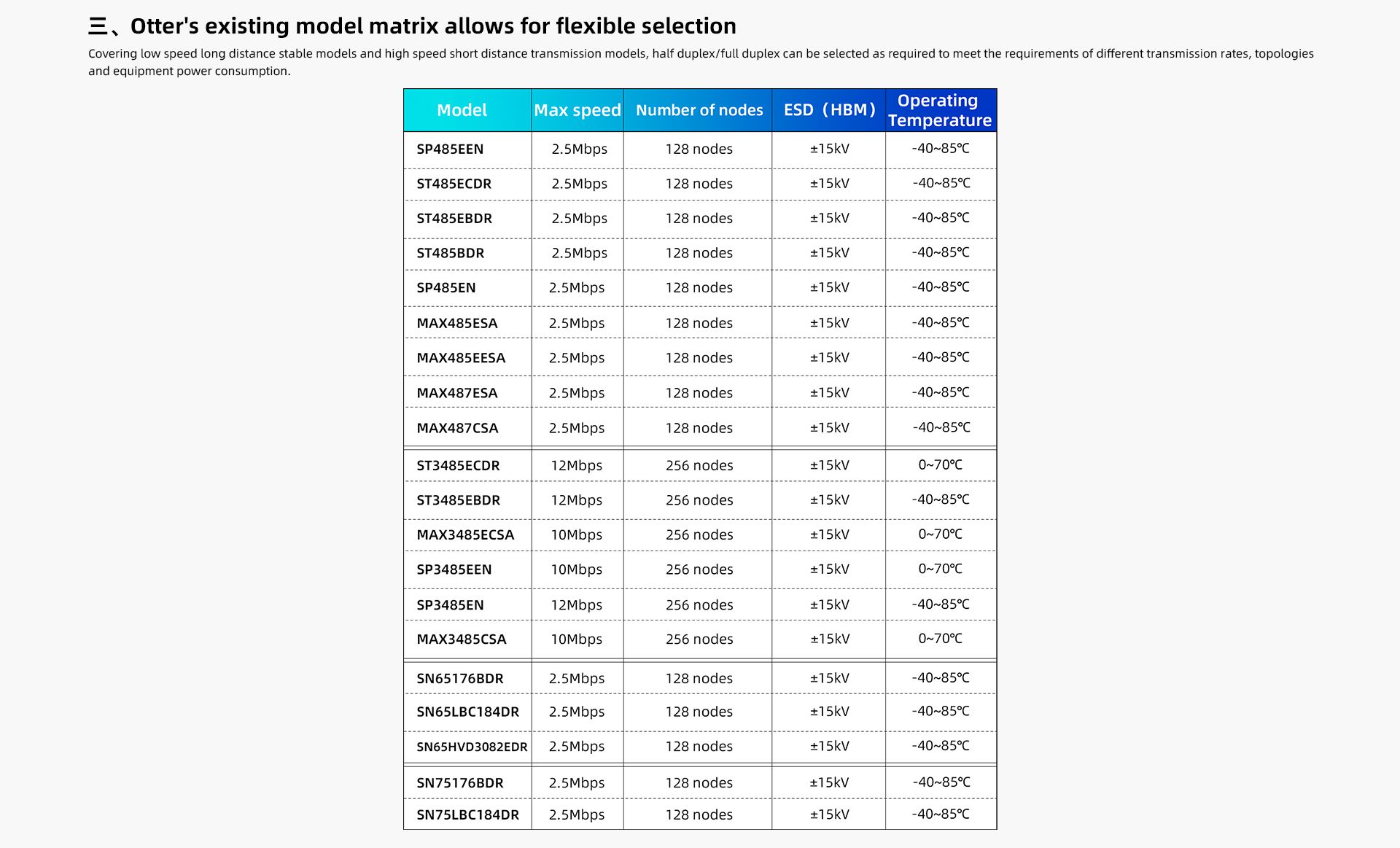Click the ESD (HBM) column header

829,110
